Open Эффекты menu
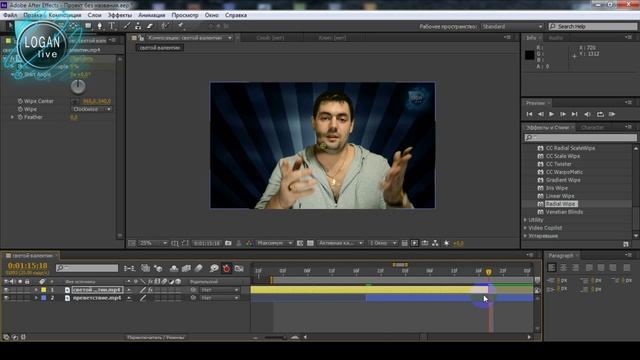The height and width of the screenshot is (360, 640). pos(120,15)
